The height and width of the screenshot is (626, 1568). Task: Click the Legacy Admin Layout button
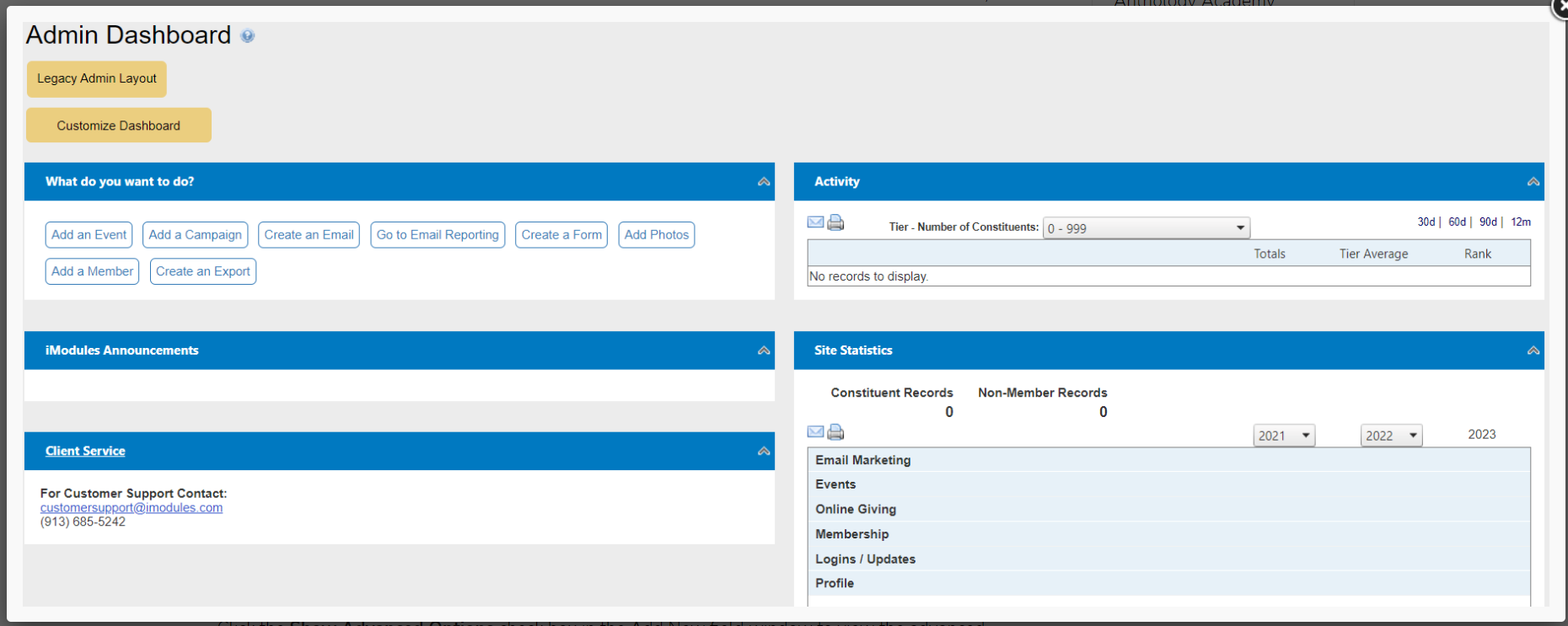pos(97,79)
